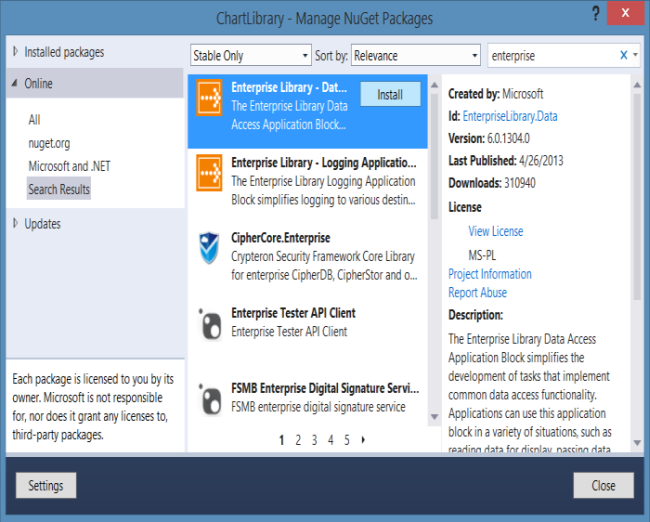Click details pane scrollbar thumb
650x522 pixels.
(637, 197)
